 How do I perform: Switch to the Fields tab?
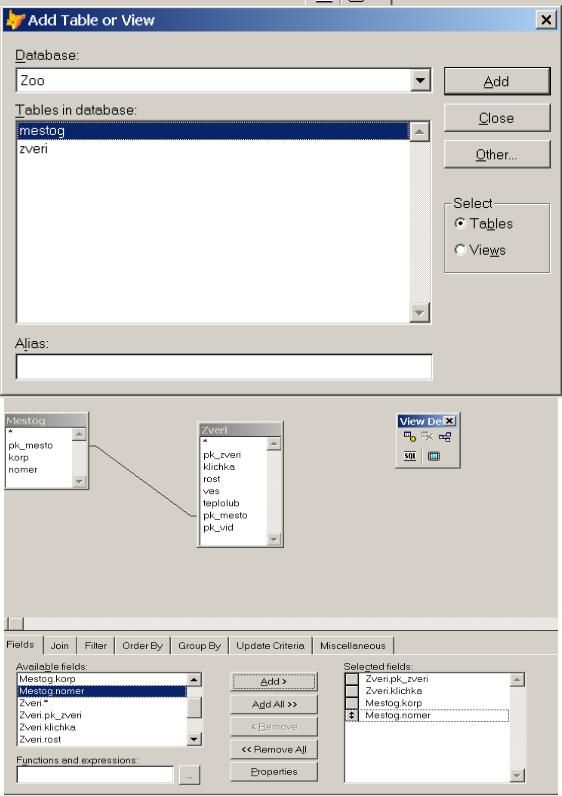[x=21, y=645]
